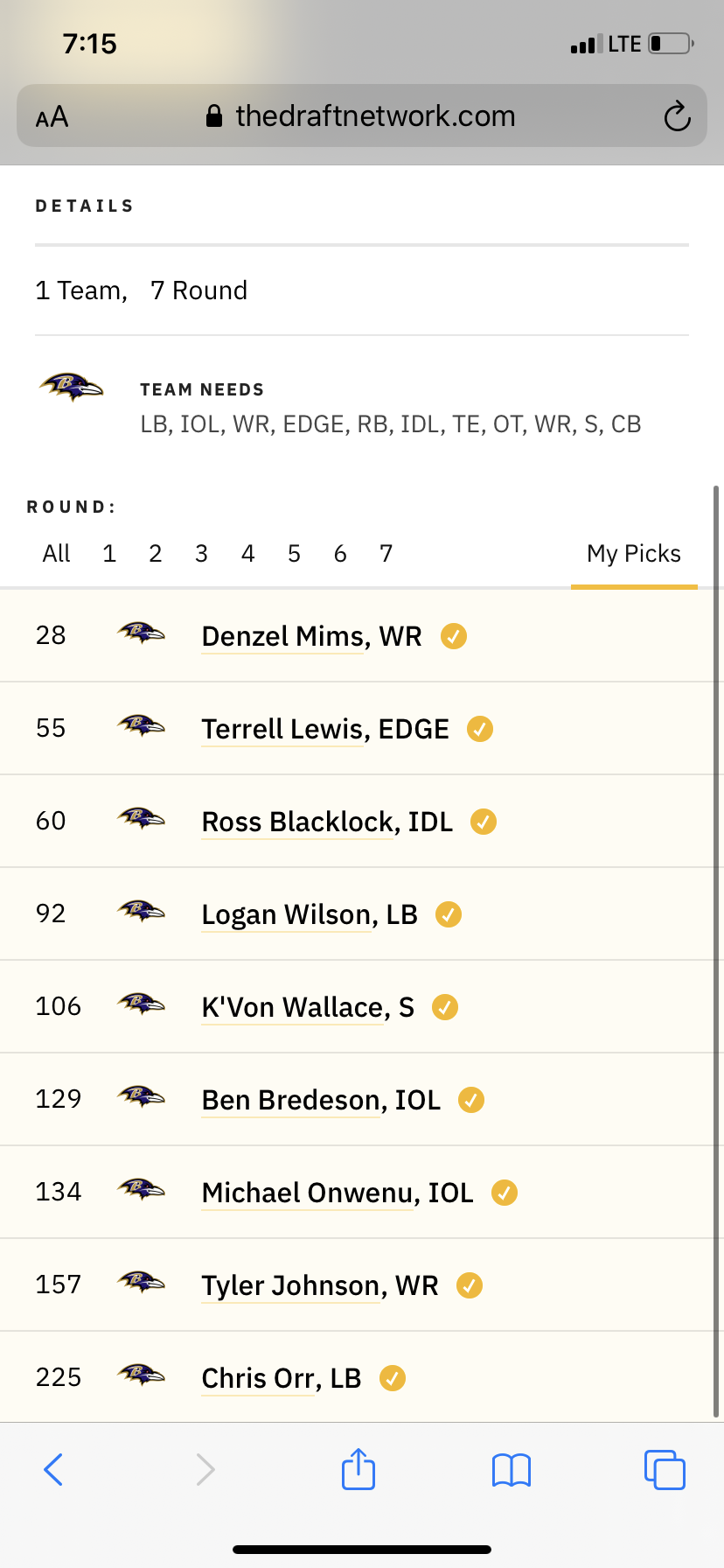Viewport: 724px width, 1568px height.
Task: Click Ravens logo beside pick 28
Action: click(x=141, y=633)
